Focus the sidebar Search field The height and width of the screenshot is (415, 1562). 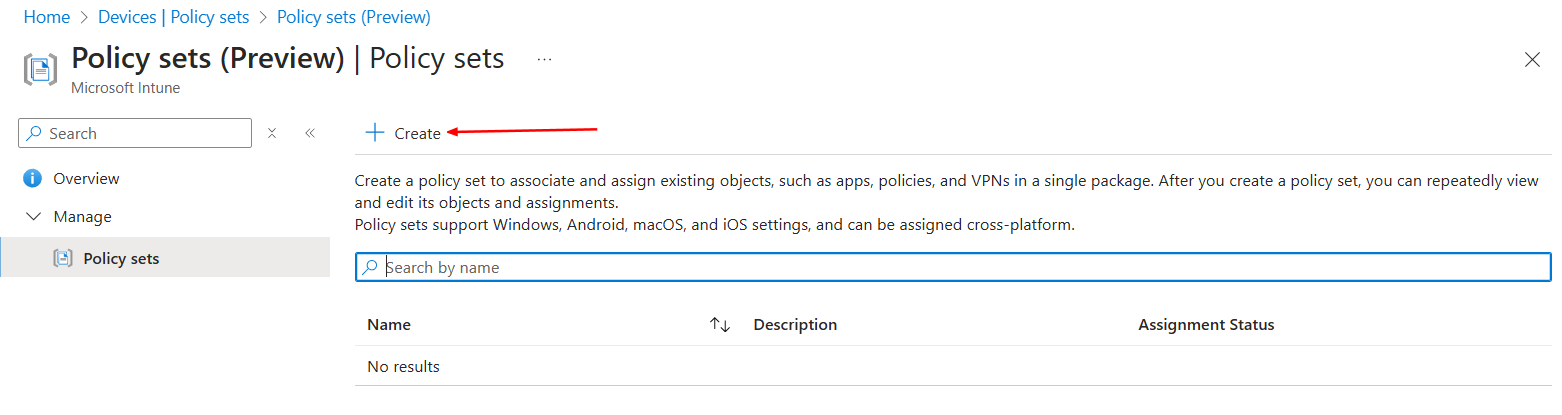[x=135, y=133]
